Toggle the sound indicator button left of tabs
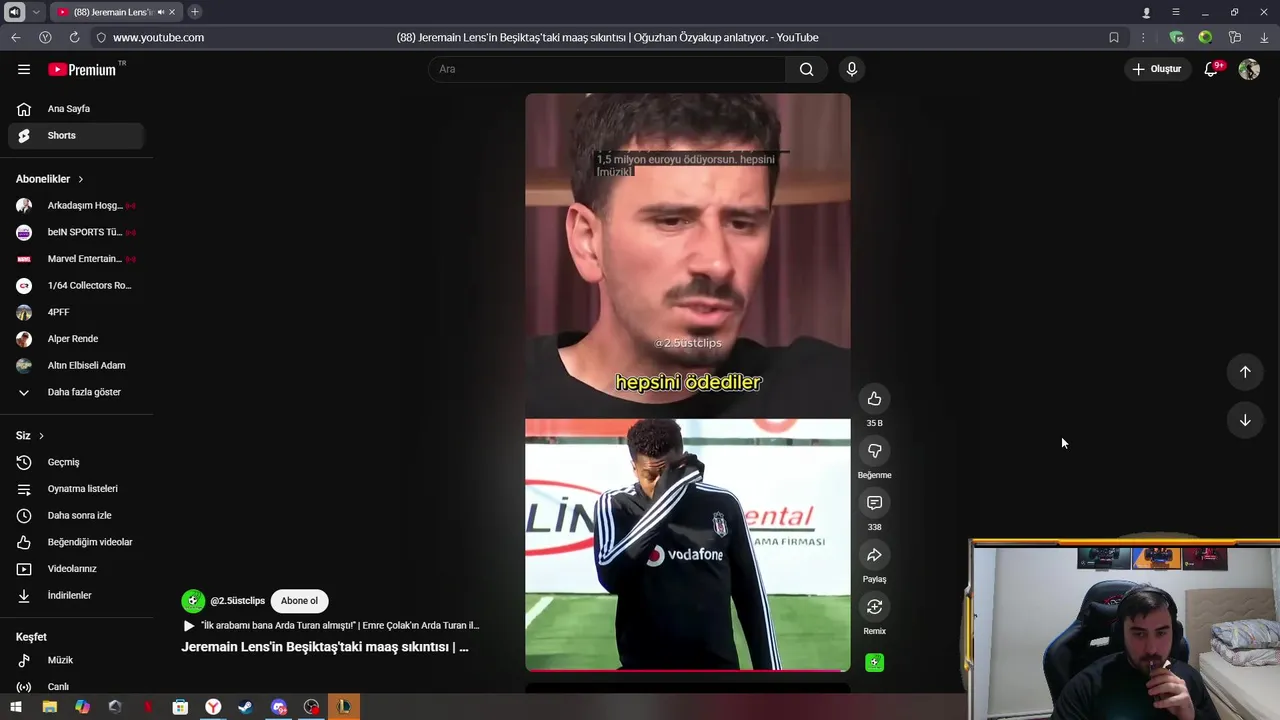Screen dimensions: 1280x720 pyautogui.click(x=14, y=12)
